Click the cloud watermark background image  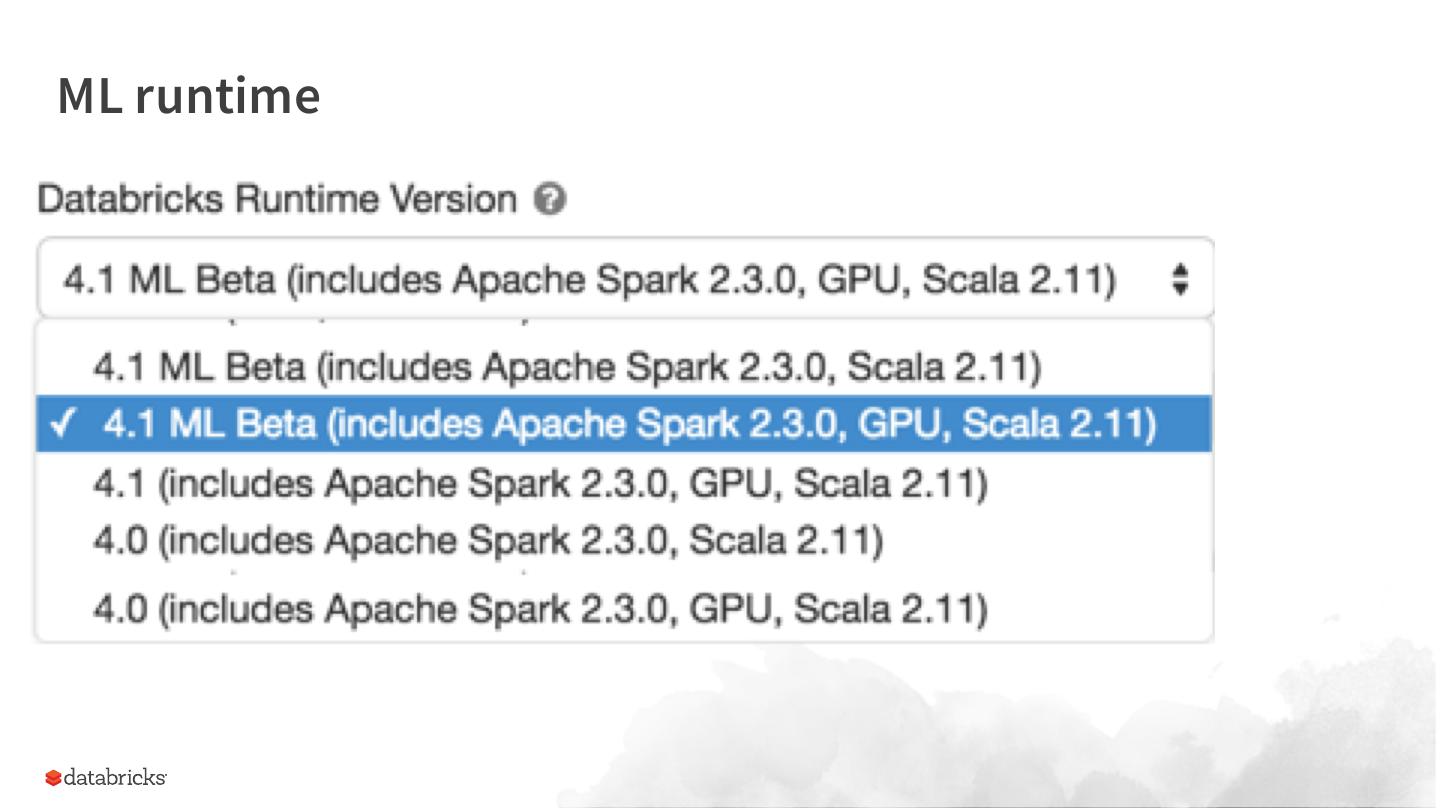tap(1000, 730)
